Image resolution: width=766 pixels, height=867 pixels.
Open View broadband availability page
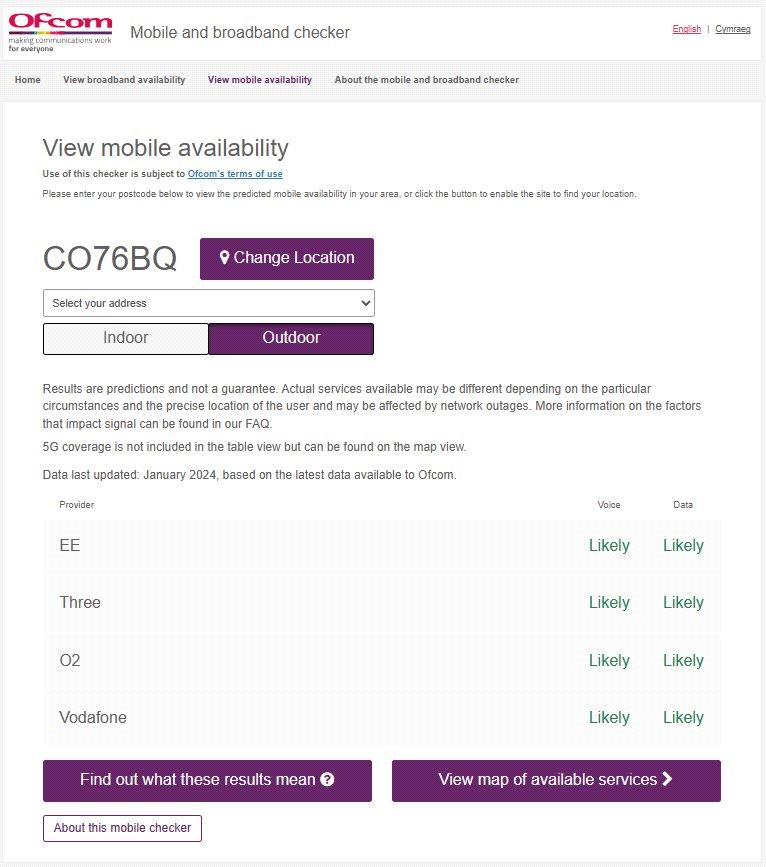(124, 80)
